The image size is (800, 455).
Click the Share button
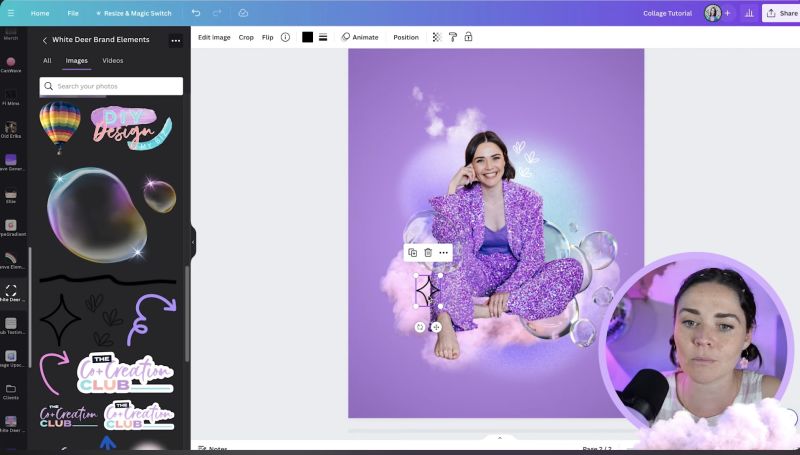[x=781, y=13]
